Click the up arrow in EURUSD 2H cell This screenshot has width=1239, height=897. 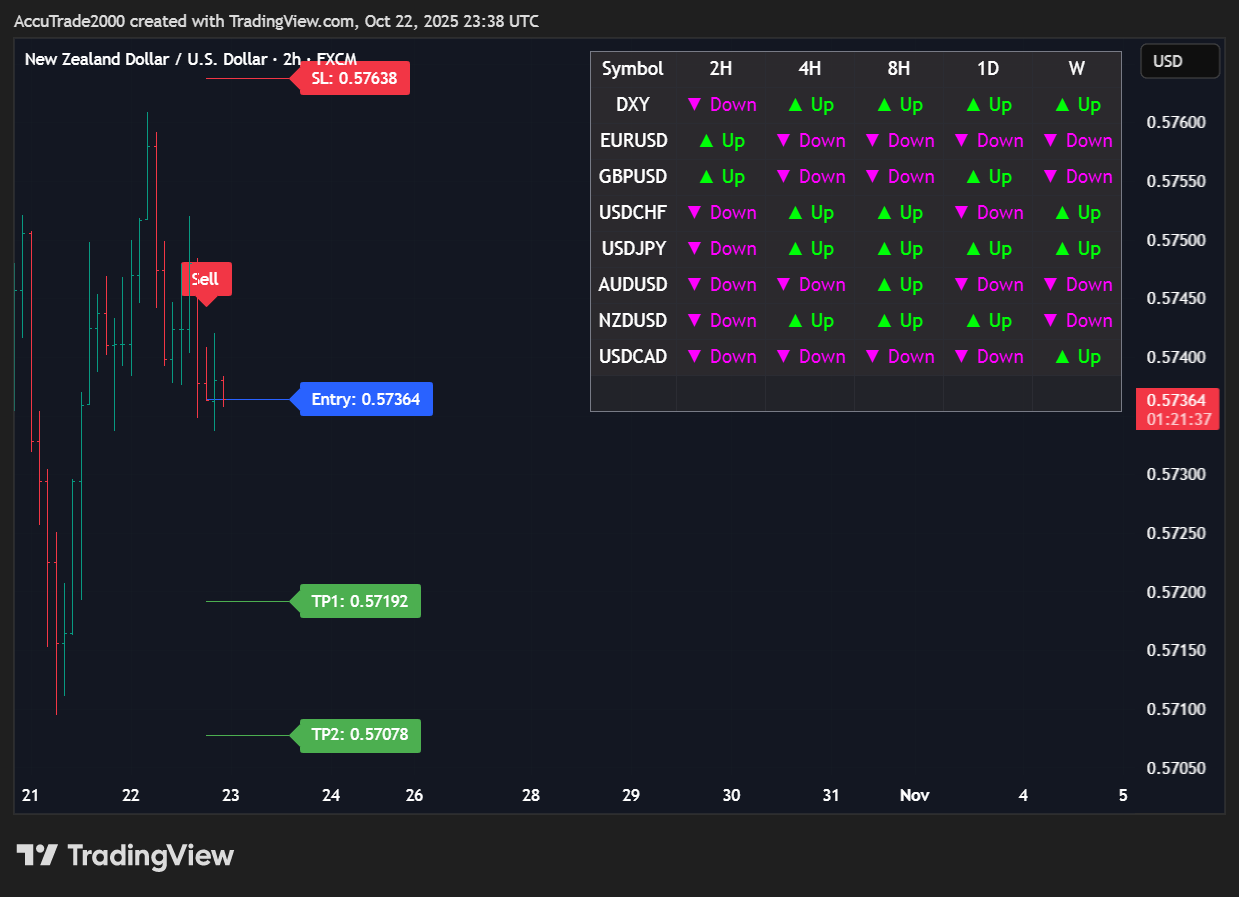pyautogui.click(x=706, y=141)
